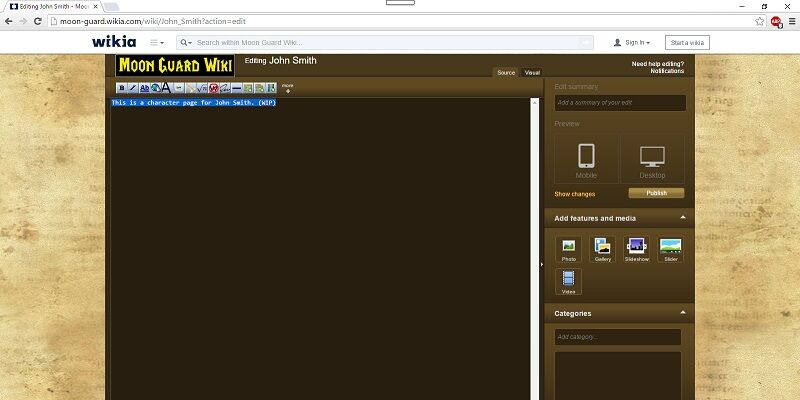Insert horizontal line icon
This screenshot has width=800, height=400.
tap(236, 88)
